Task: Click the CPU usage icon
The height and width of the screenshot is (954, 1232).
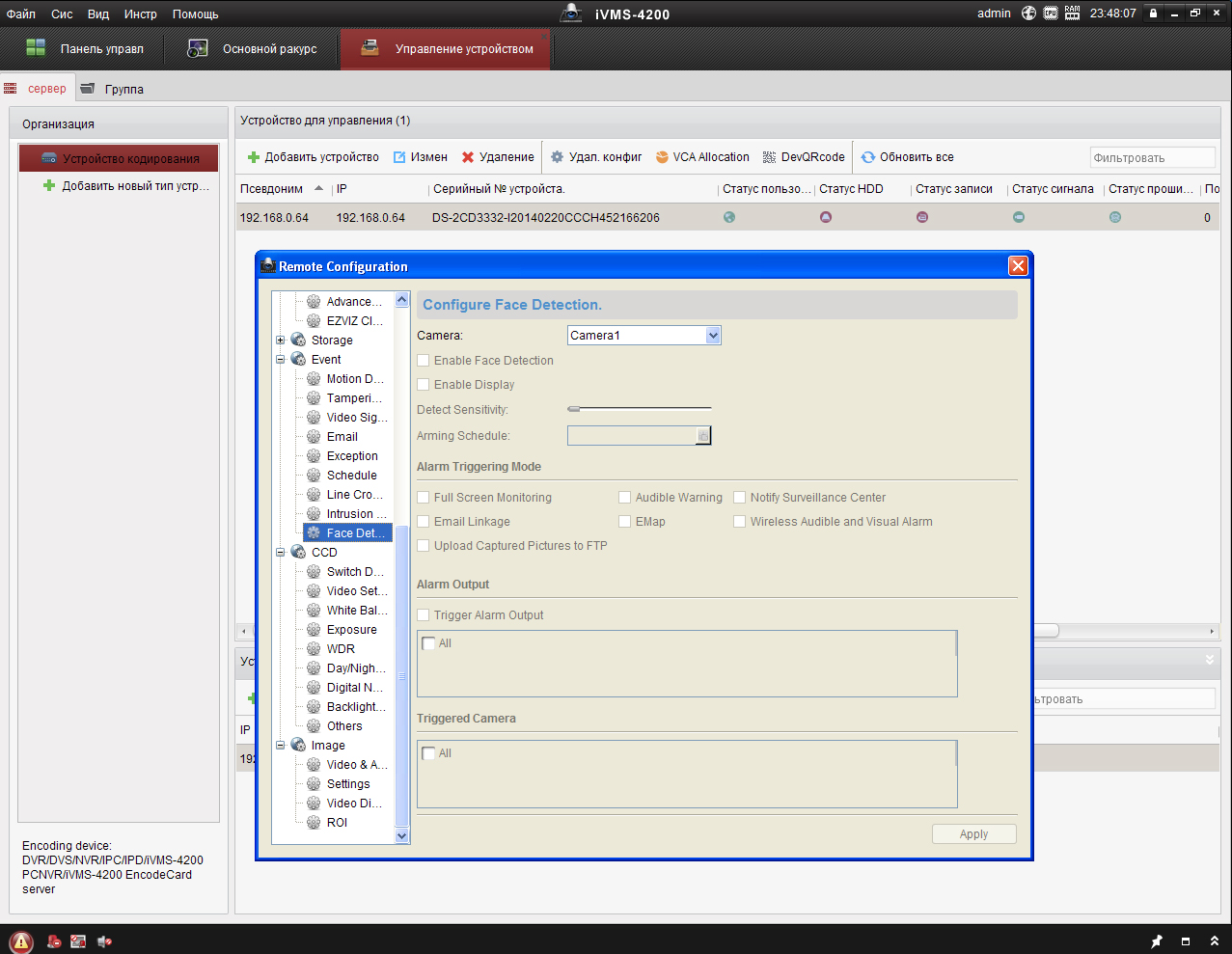Action: pyautogui.click(x=1051, y=14)
